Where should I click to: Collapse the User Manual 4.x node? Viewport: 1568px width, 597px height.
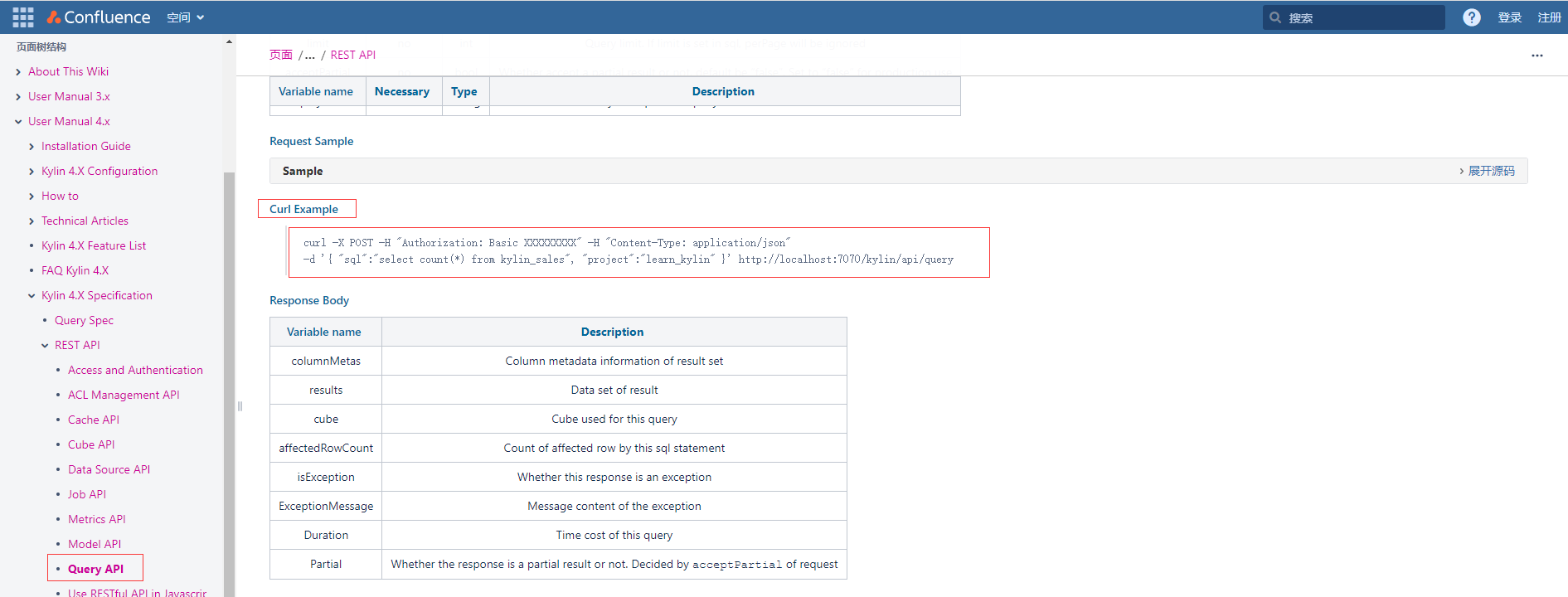click(x=18, y=122)
